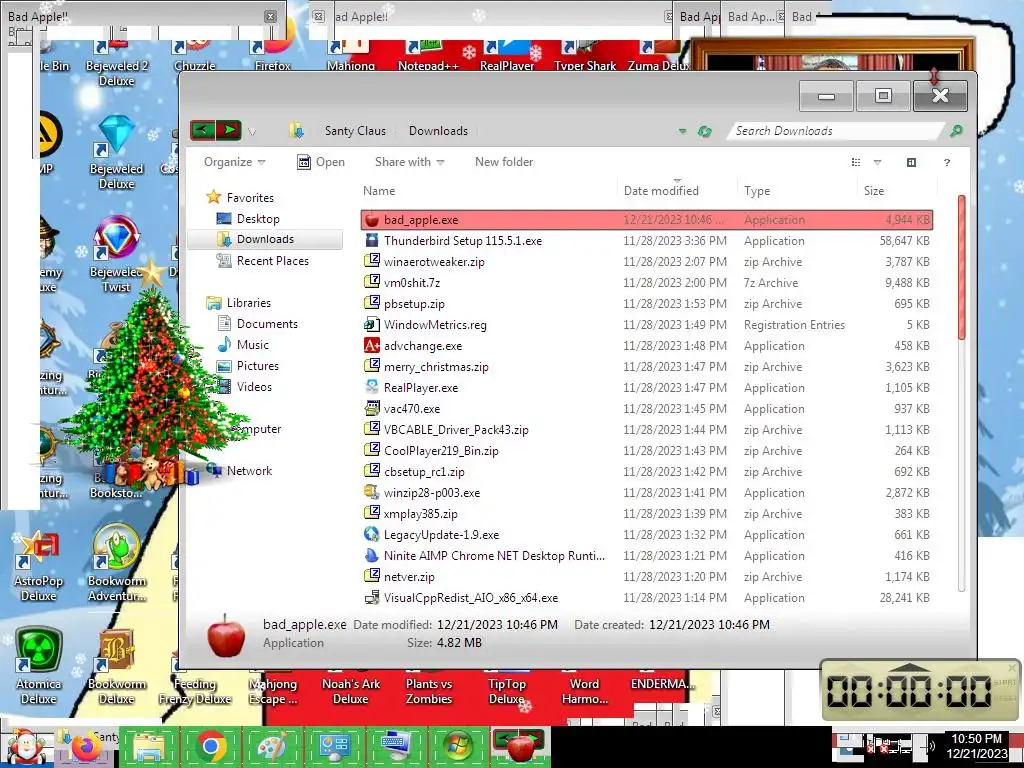Screen dimensions: 1024x768
Task: Expand the Share with dropdown
Action: 409,162
